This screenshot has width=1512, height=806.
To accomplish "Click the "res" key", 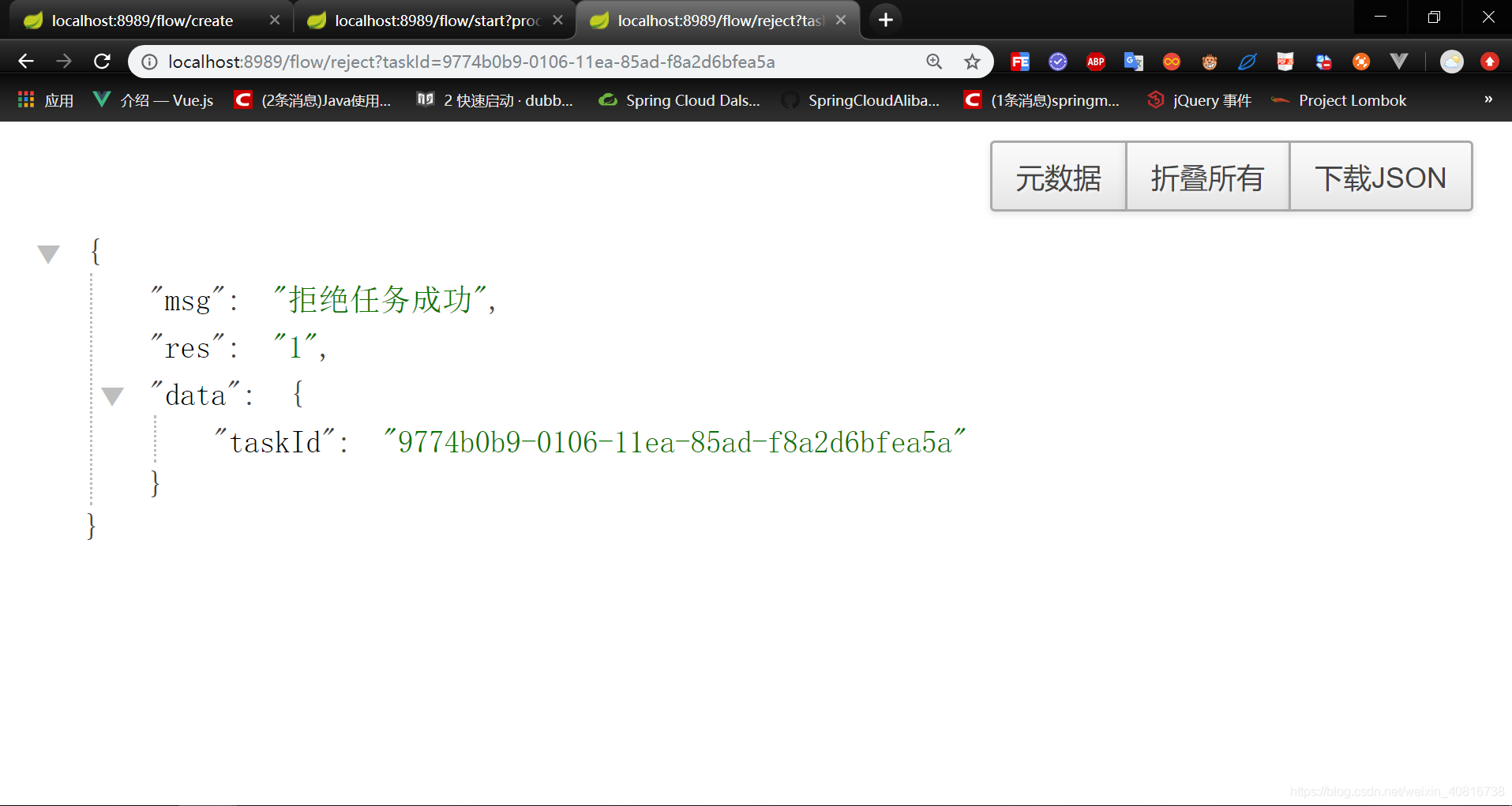I will coord(188,347).
